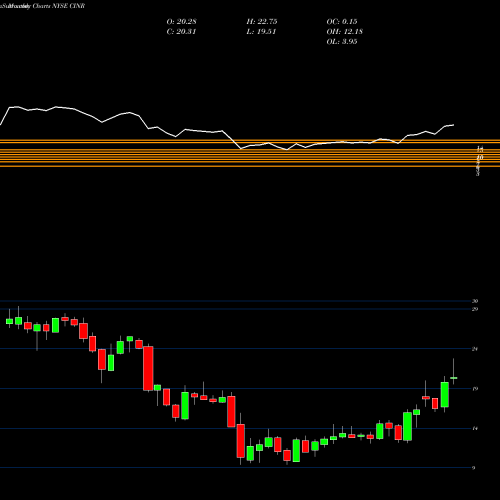
Task: Click the price axis label 29
Action: point(475,309)
